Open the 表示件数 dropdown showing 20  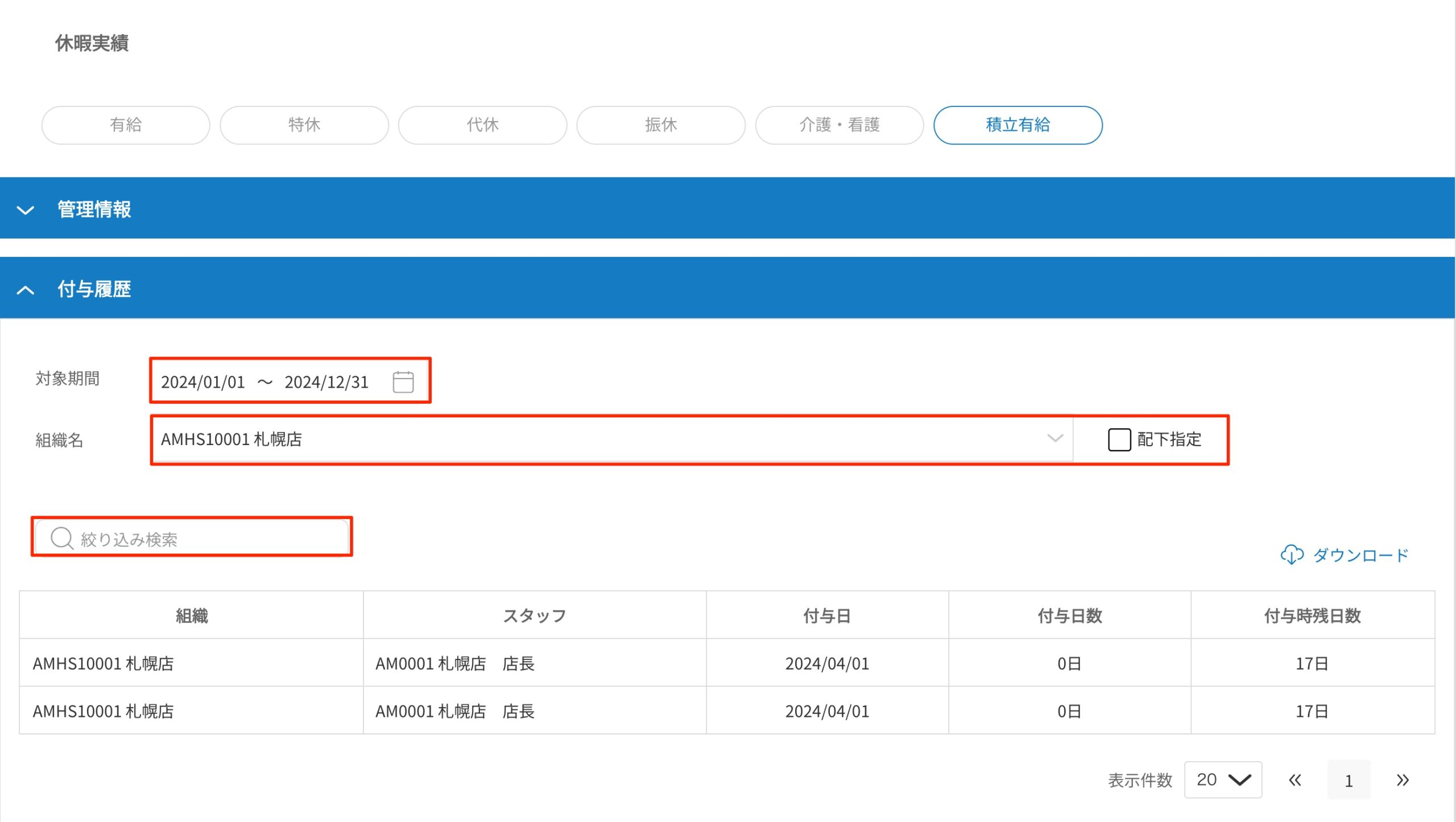pyautogui.click(x=1223, y=780)
